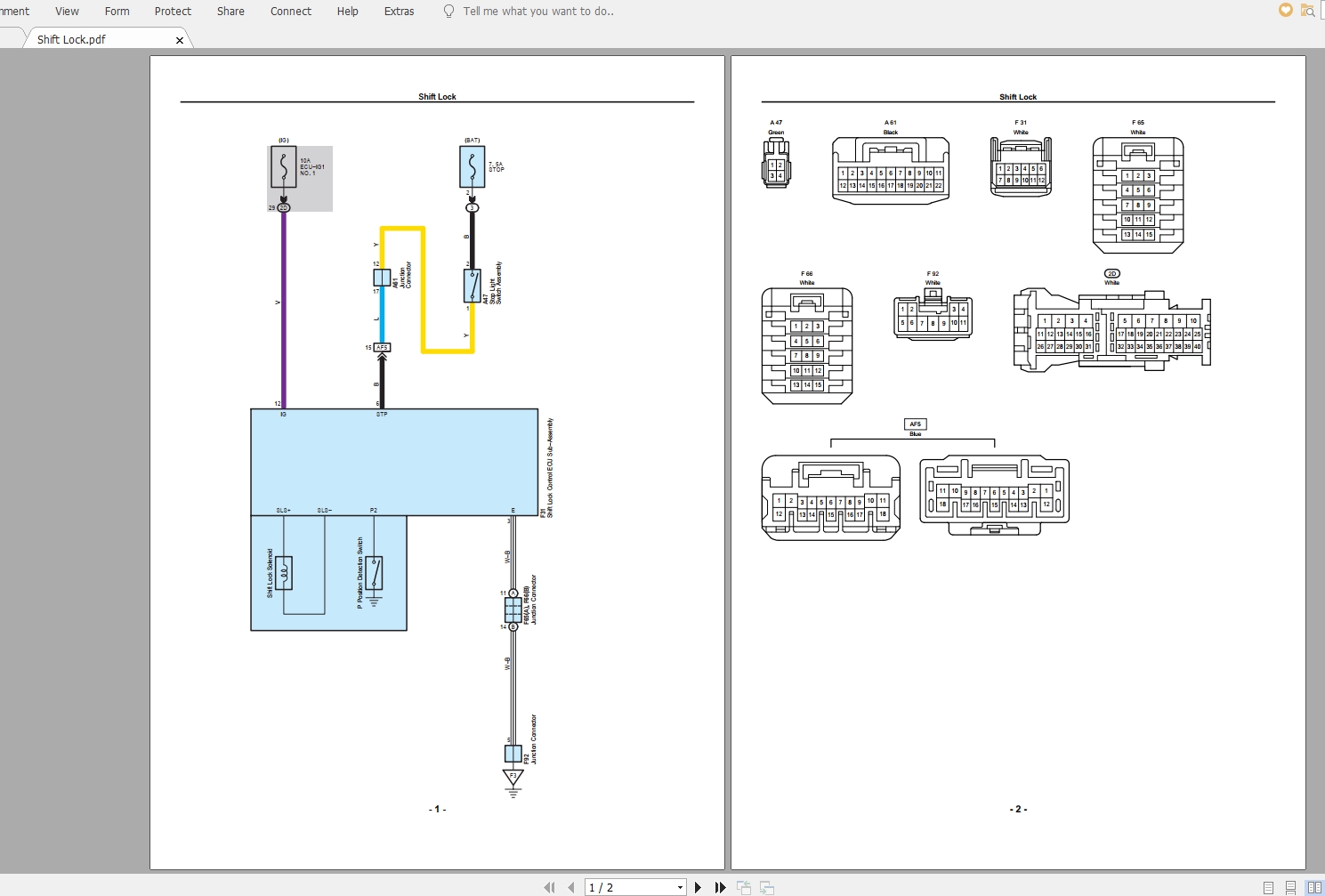
Task: Open the Form menu
Action: pos(117,12)
